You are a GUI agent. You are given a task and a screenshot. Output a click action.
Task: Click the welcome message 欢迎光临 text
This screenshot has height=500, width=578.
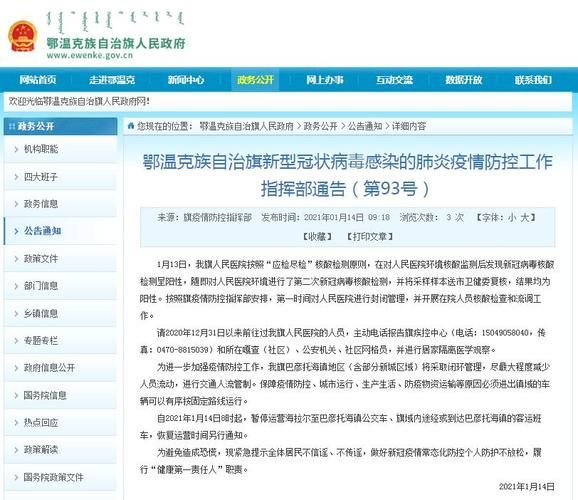tap(79, 101)
